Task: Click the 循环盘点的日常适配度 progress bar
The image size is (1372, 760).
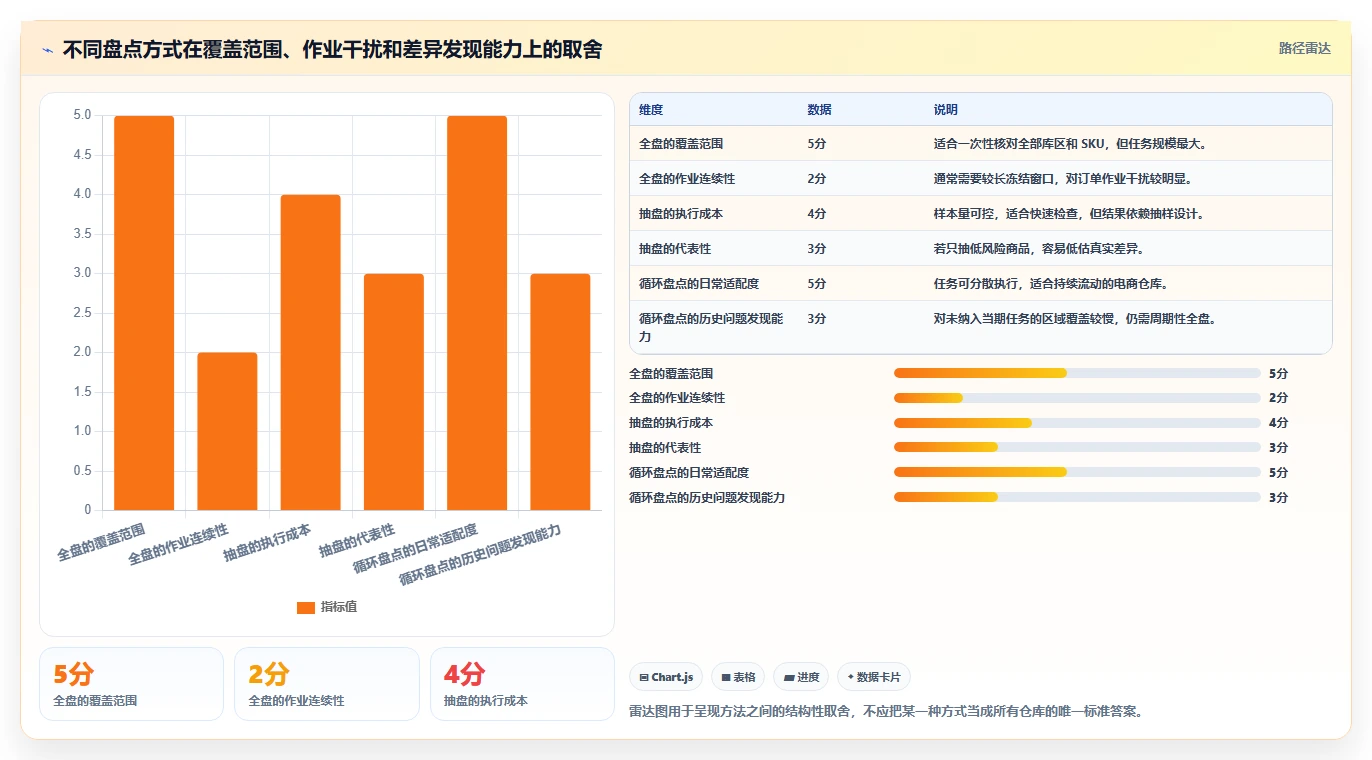Action: pos(1077,472)
